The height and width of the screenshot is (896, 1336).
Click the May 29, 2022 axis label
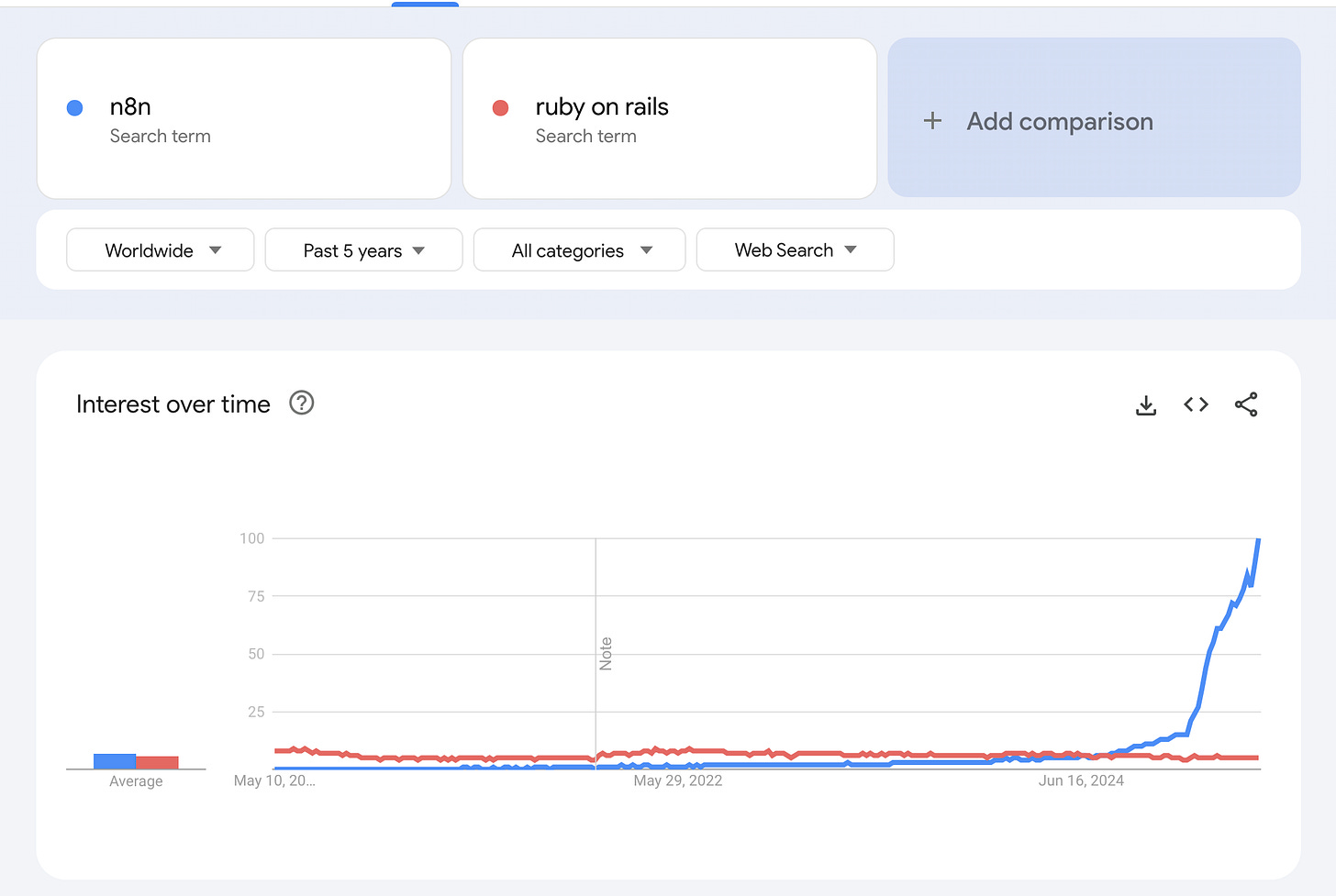point(678,780)
